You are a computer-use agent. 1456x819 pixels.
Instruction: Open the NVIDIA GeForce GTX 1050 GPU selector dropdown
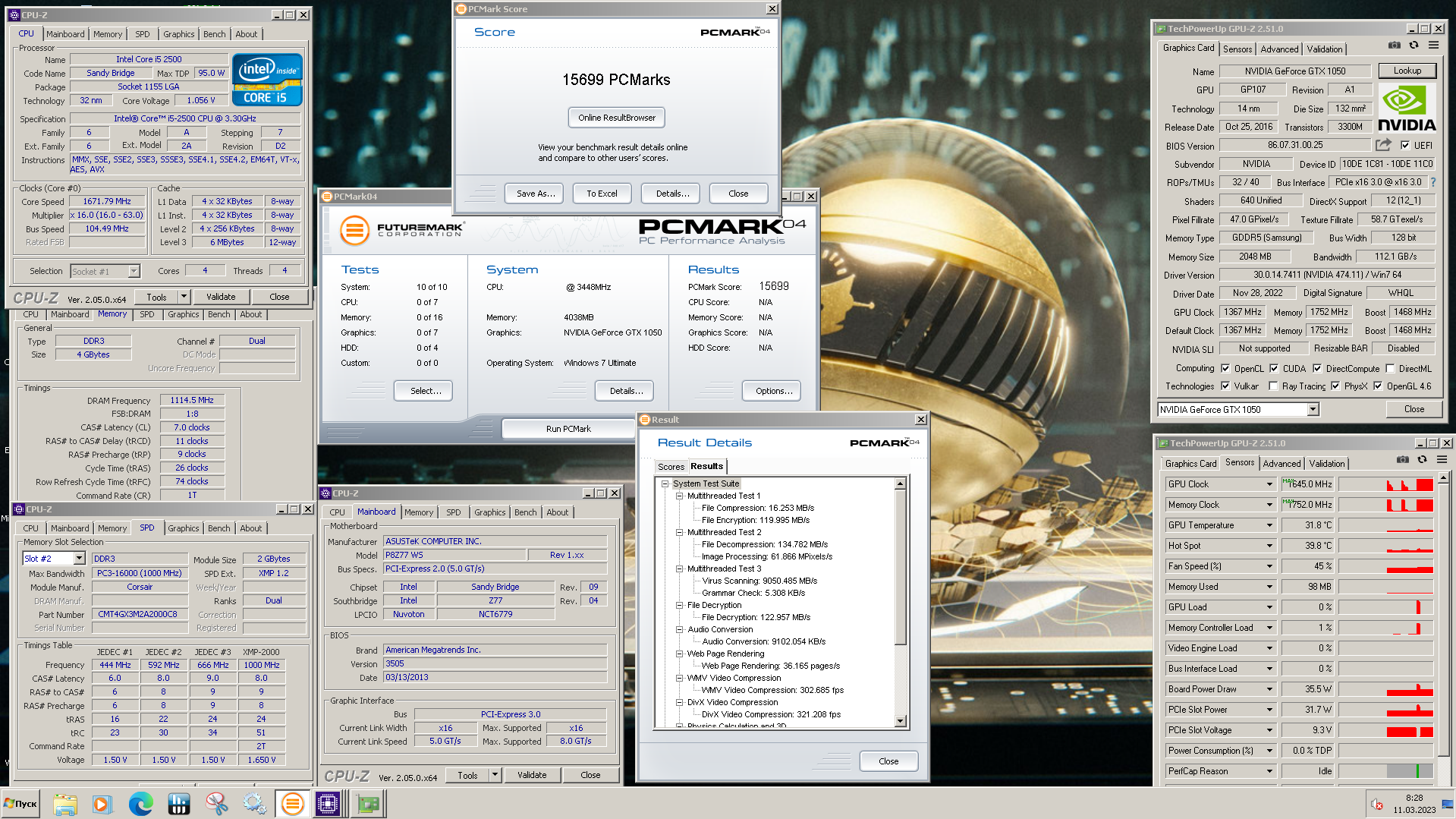[1313, 409]
